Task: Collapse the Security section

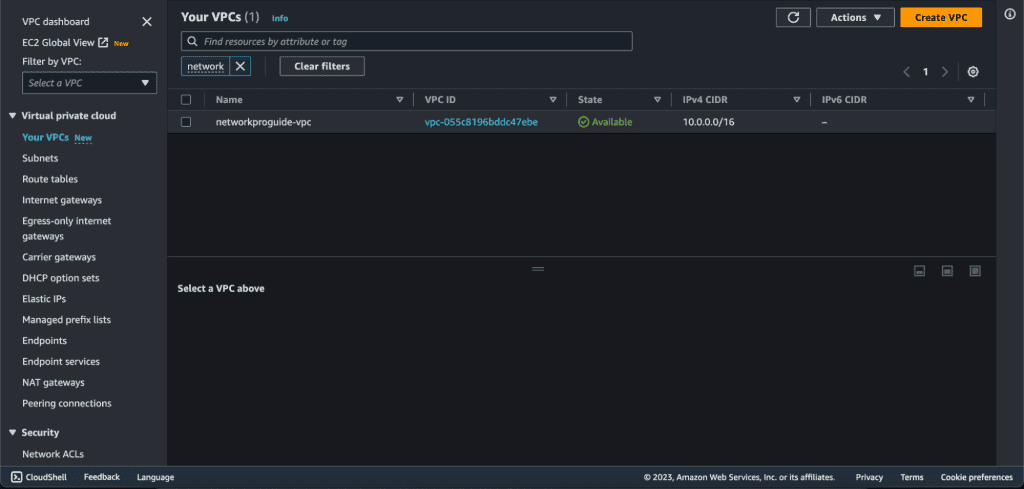Action: click(12, 432)
